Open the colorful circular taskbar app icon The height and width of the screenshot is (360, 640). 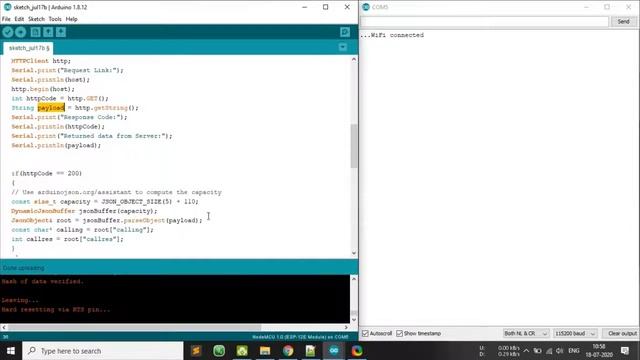click(x=357, y=351)
